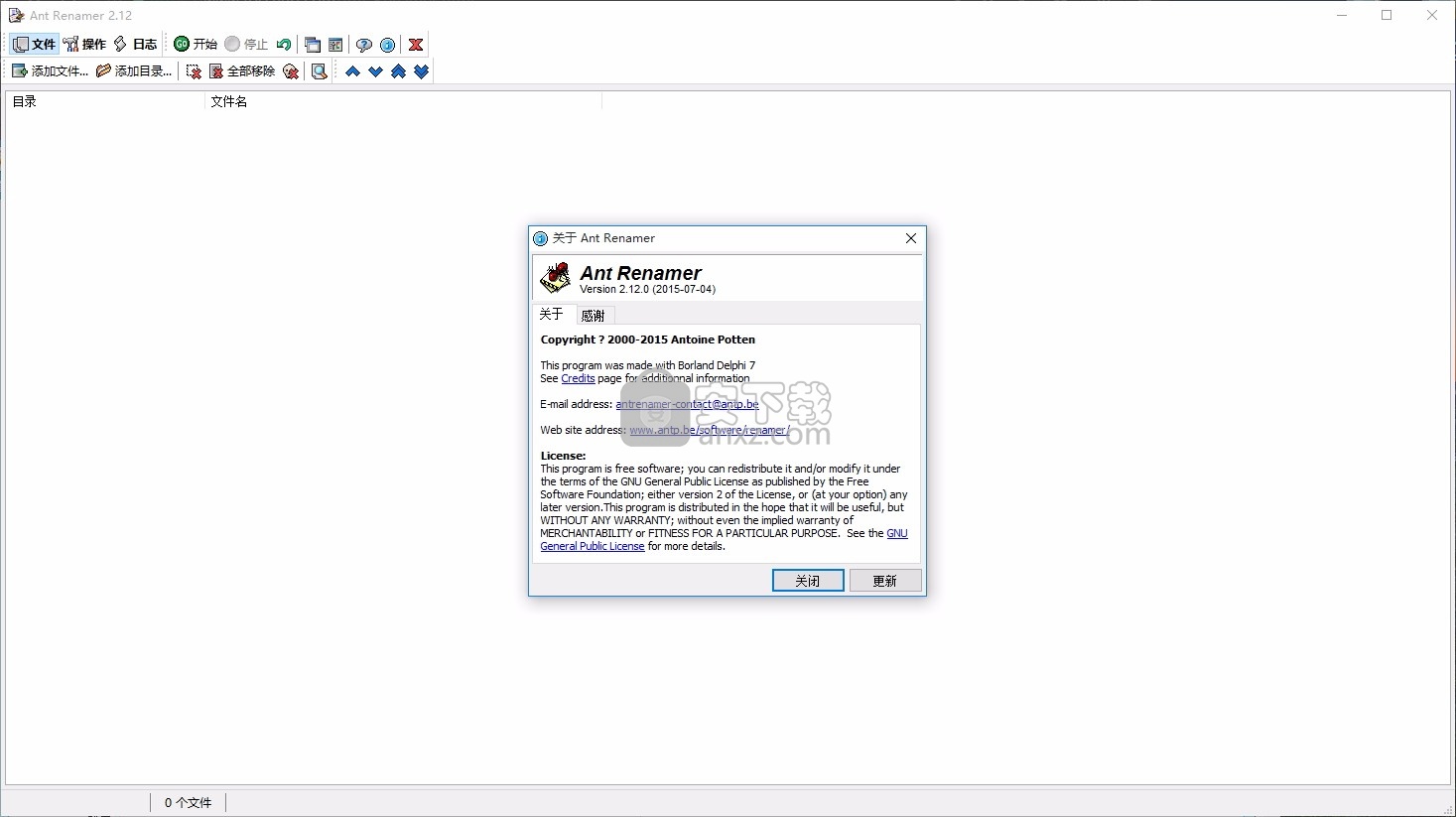The image size is (1456, 817).
Task: Click the red X exit icon in toolbar
Action: tap(416, 44)
